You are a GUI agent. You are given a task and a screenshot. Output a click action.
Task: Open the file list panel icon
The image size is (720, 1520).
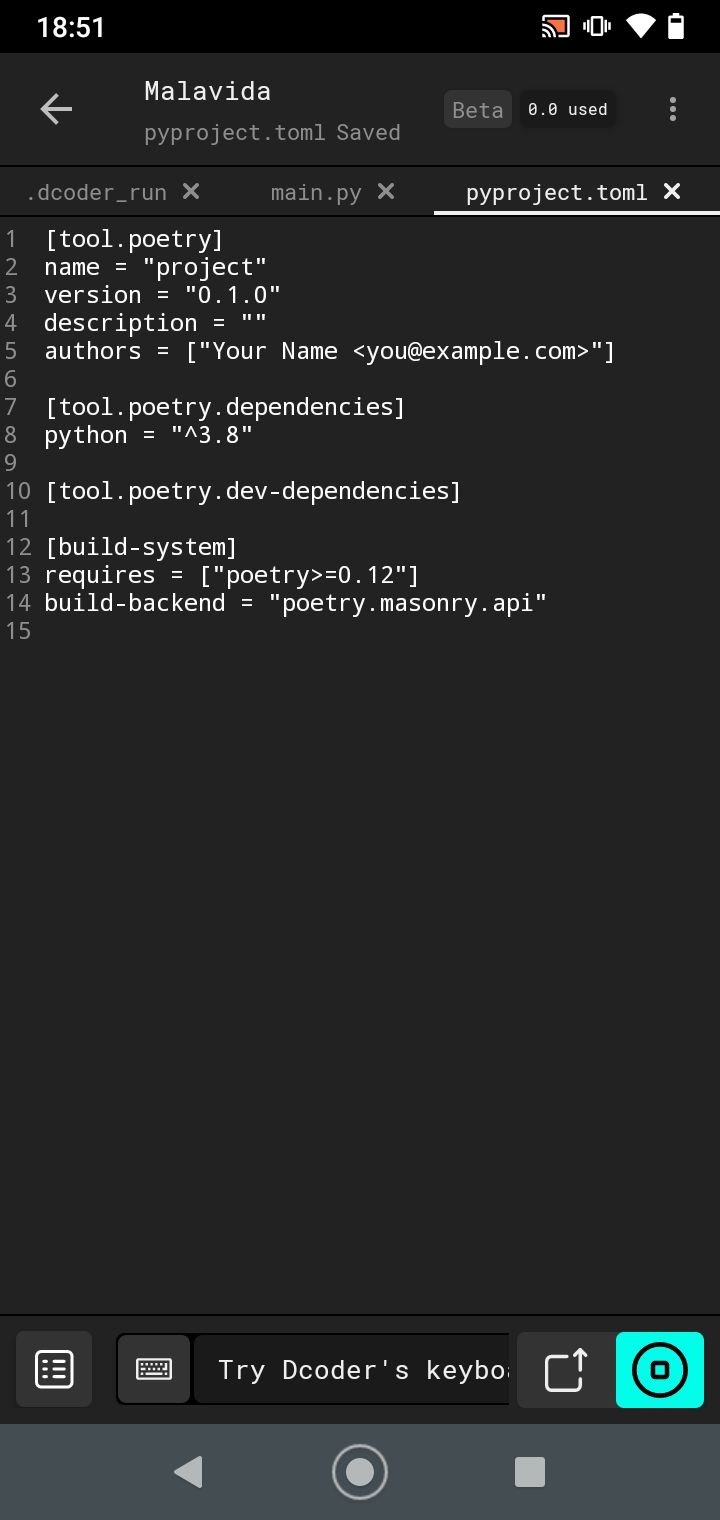click(54, 1369)
